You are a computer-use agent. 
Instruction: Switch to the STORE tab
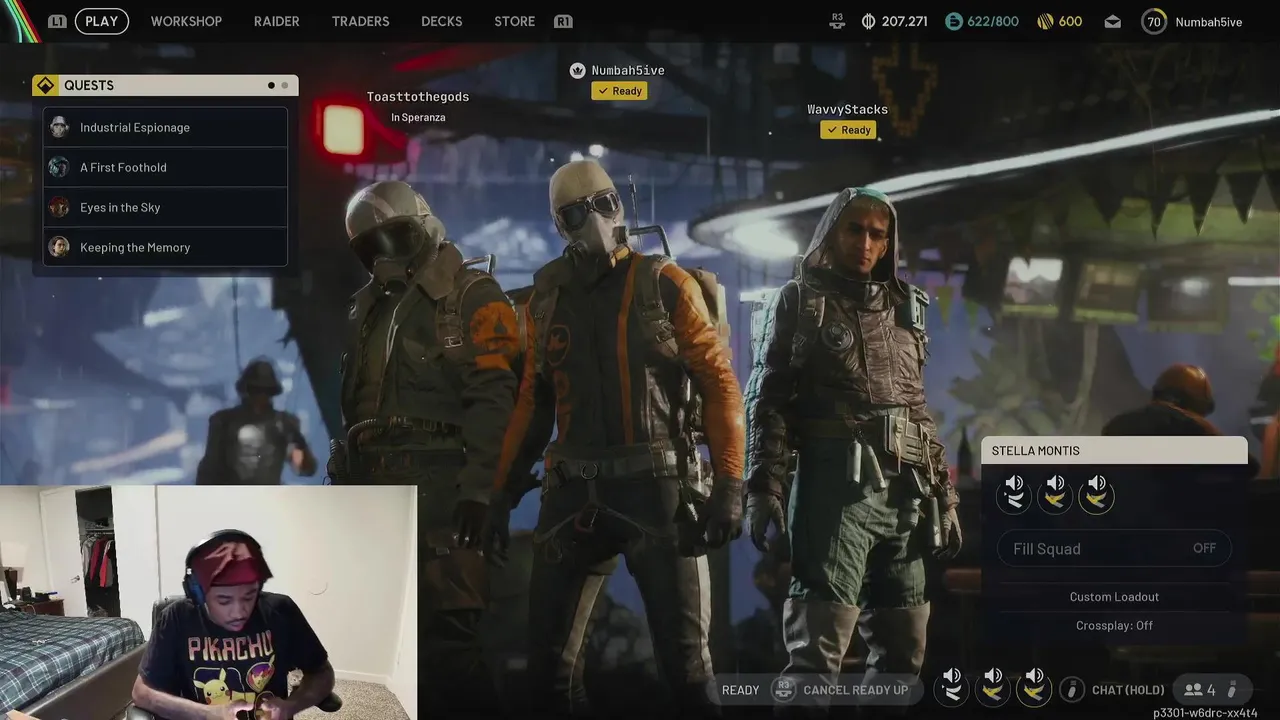point(514,21)
